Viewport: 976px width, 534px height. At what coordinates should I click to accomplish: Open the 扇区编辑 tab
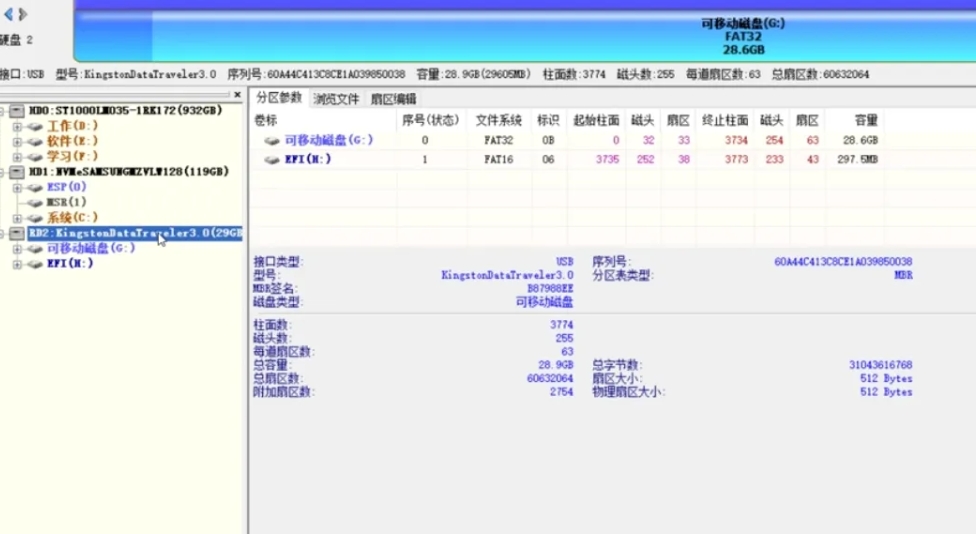[x=393, y=99]
